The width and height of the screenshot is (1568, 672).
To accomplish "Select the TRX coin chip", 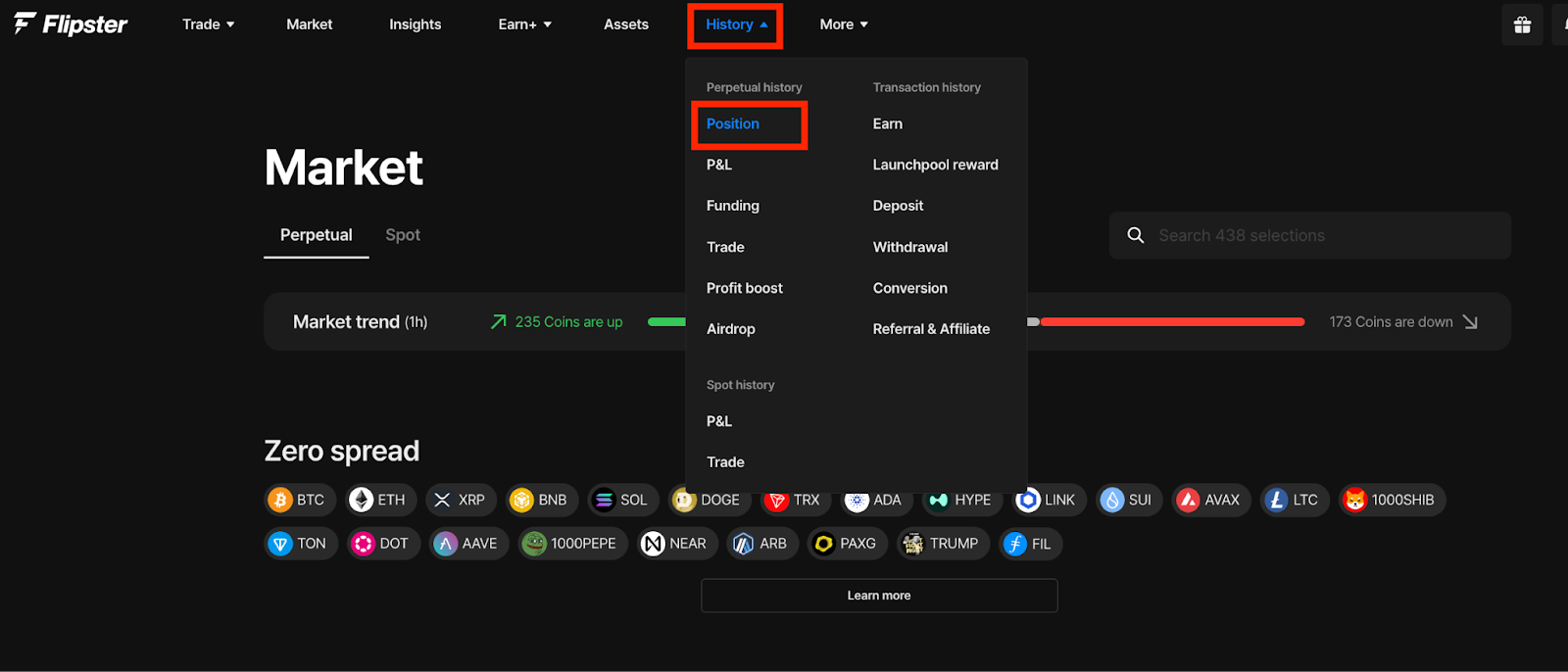I will click(796, 500).
